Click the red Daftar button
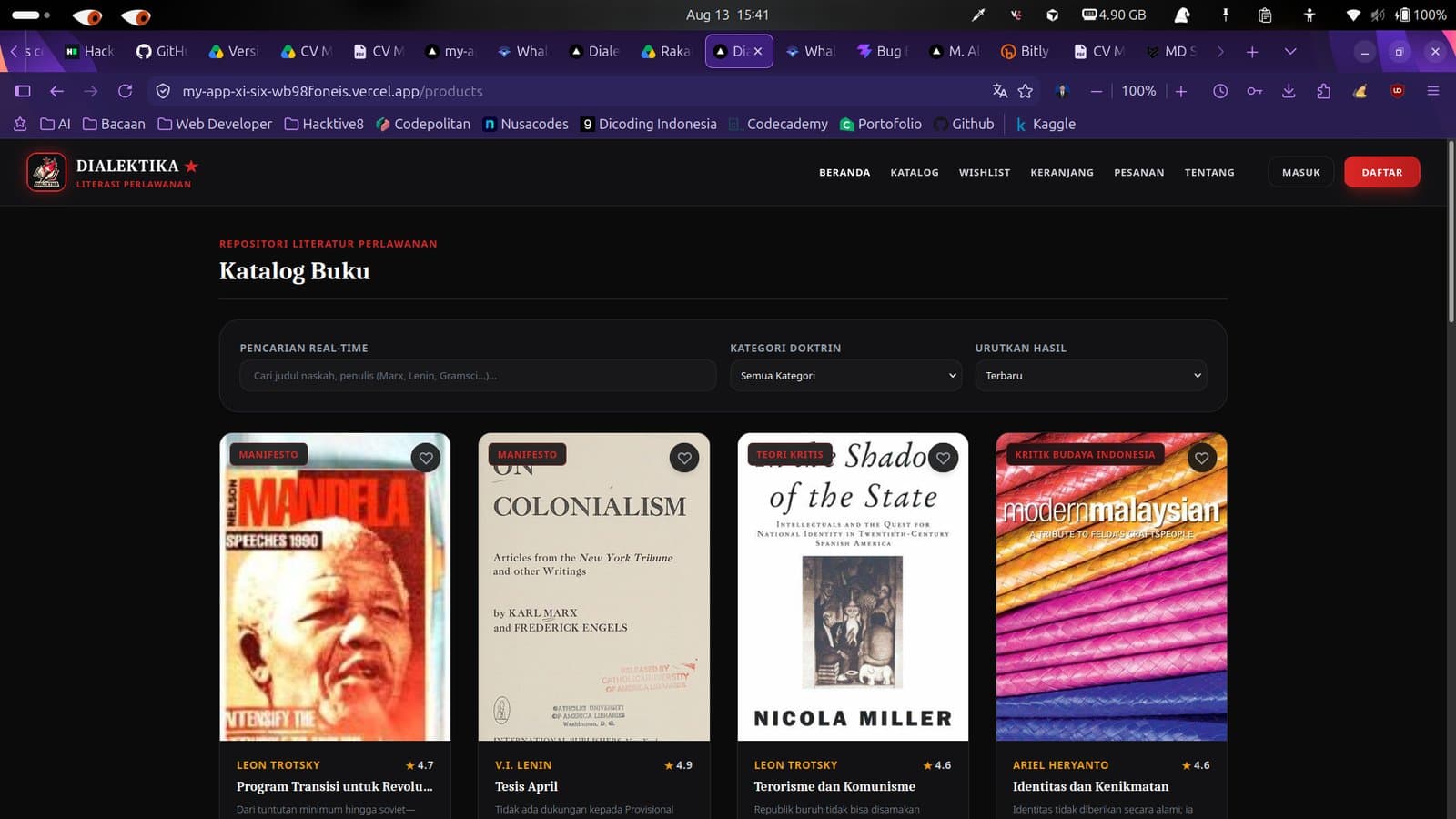This screenshot has width=1456, height=819. 1382,172
